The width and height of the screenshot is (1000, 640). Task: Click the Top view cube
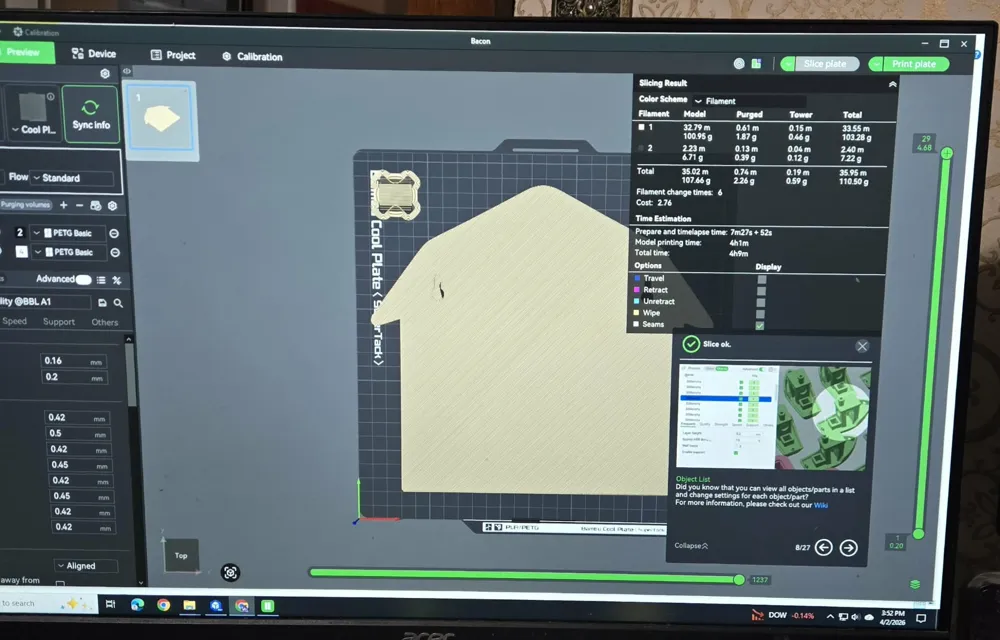pyautogui.click(x=181, y=555)
